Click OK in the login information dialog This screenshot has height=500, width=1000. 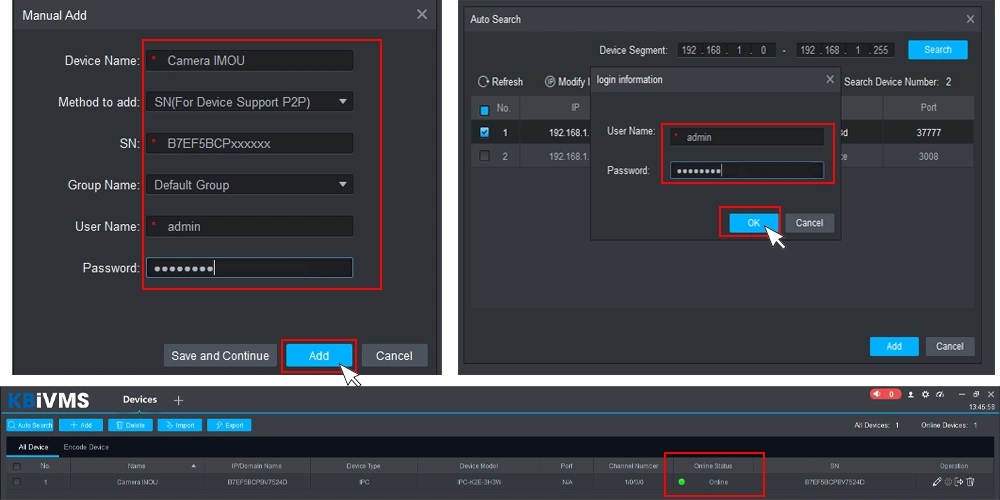click(753, 223)
